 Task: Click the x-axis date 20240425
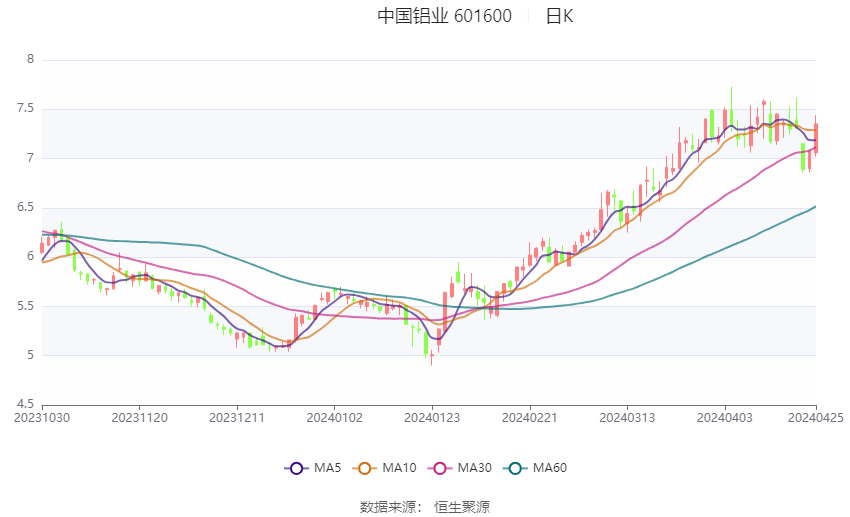tap(816, 418)
